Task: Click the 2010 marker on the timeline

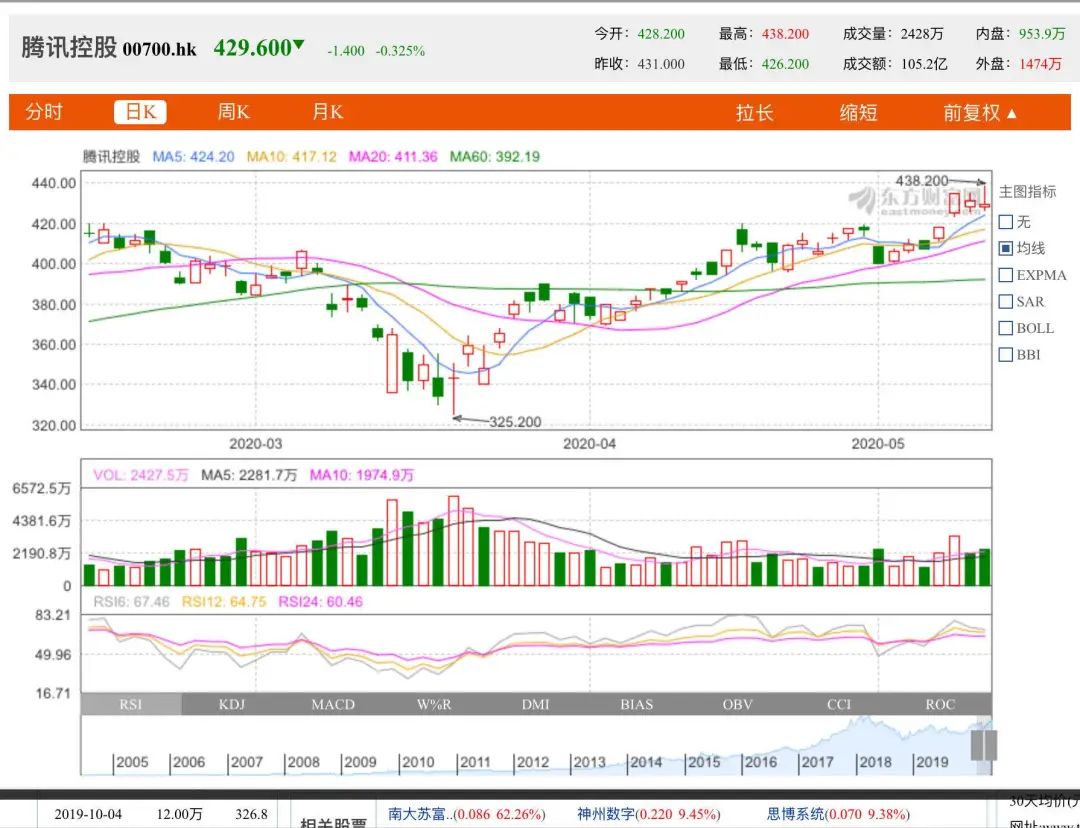Action: (x=417, y=762)
